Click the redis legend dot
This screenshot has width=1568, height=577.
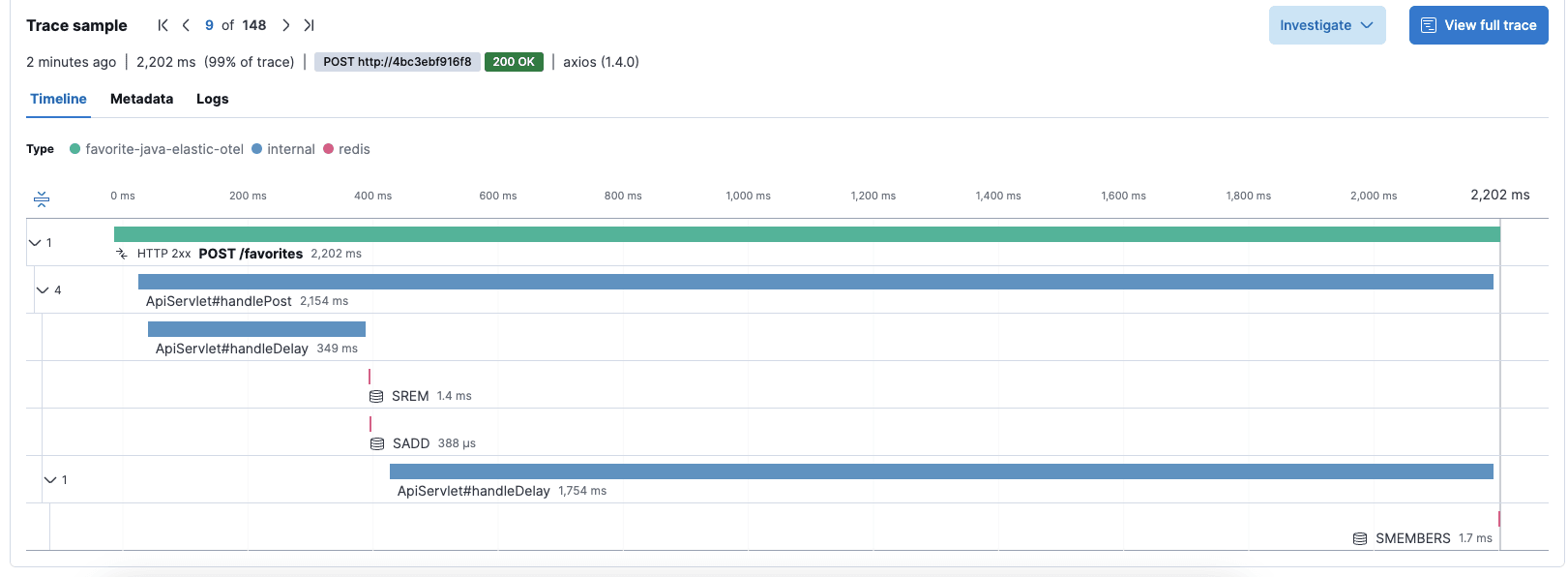(x=329, y=149)
